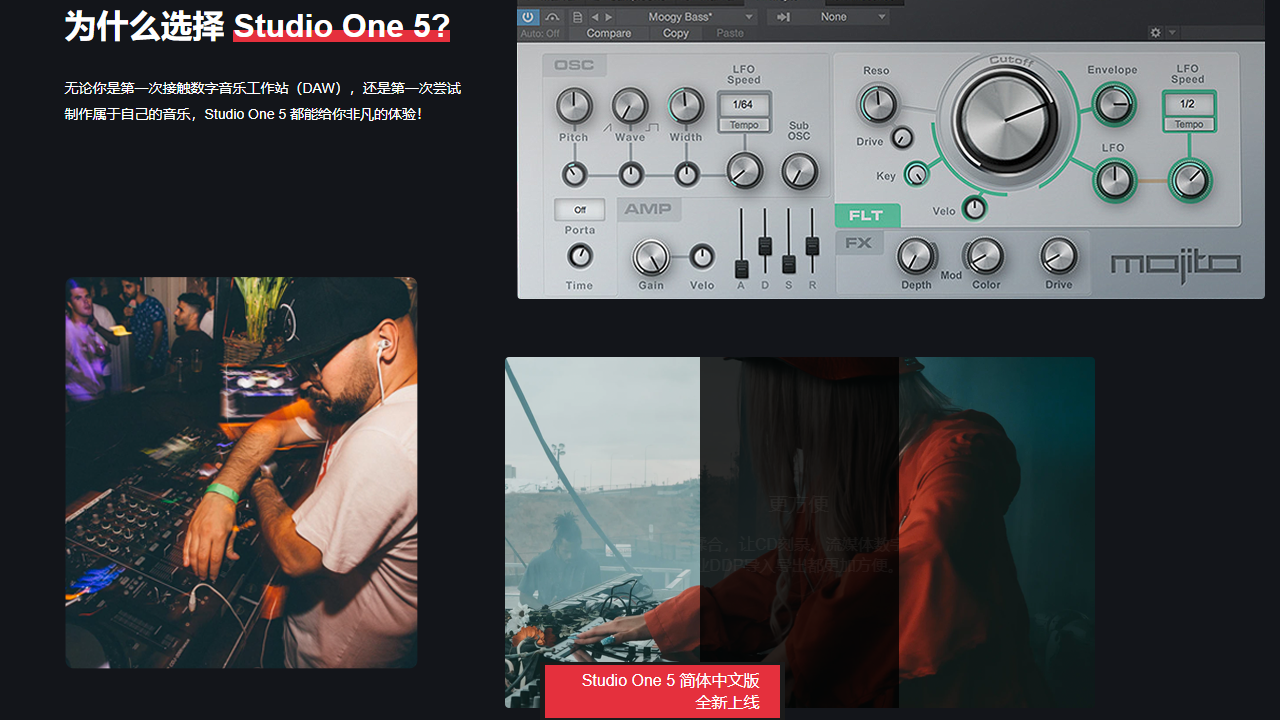Viewport: 1280px width, 720px height.
Task: Expand the arrow next to settings gear
Action: 1172,32
